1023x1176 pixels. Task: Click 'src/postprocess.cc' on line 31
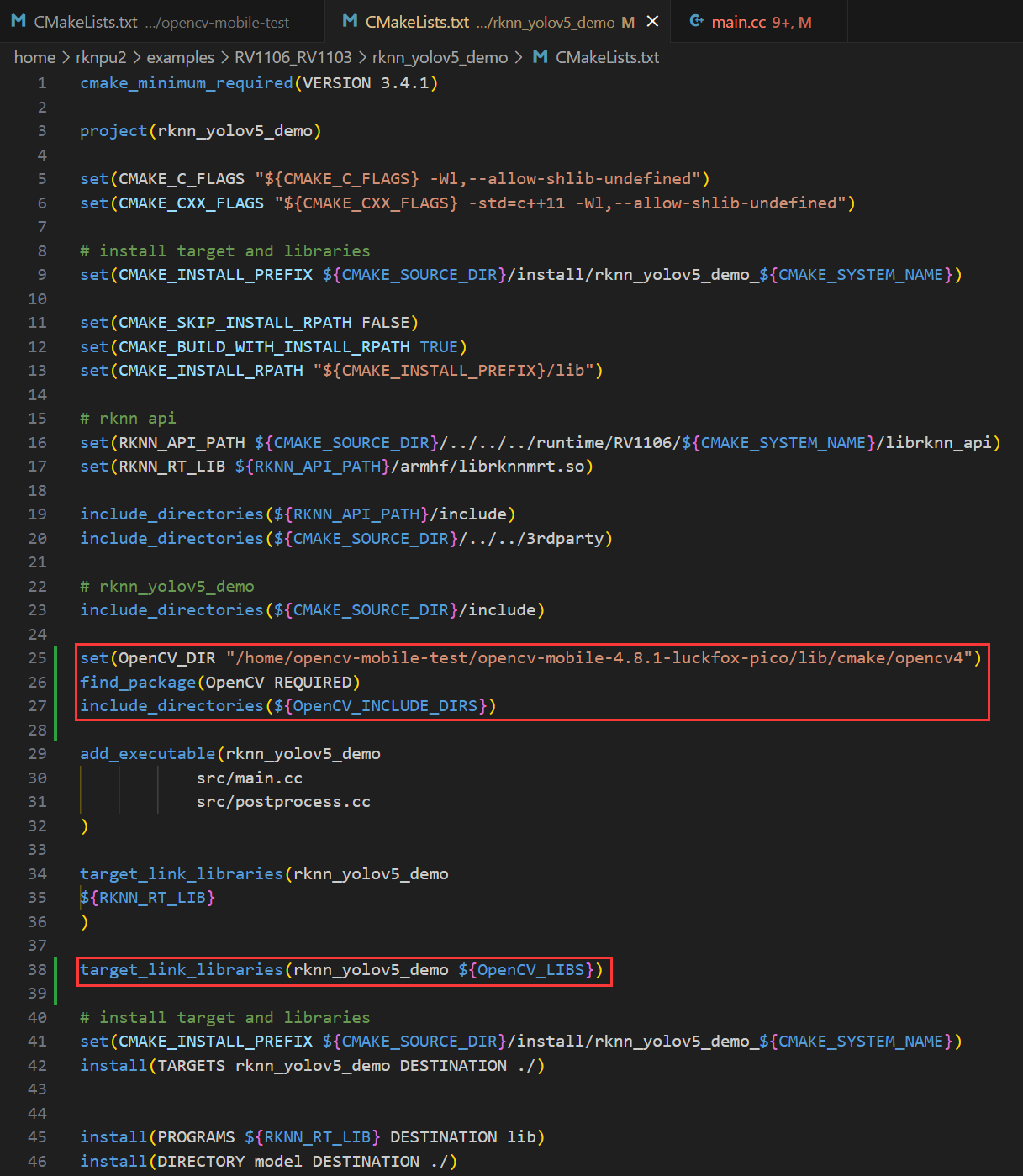[283, 802]
